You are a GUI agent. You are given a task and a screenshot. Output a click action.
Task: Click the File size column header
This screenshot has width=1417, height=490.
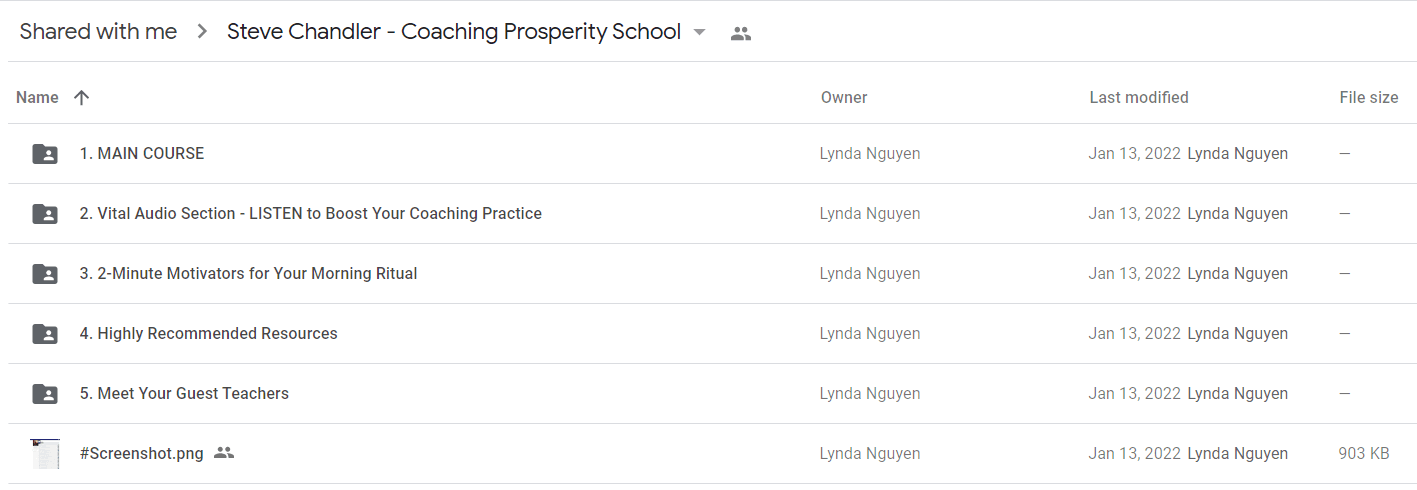point(1369,97)
